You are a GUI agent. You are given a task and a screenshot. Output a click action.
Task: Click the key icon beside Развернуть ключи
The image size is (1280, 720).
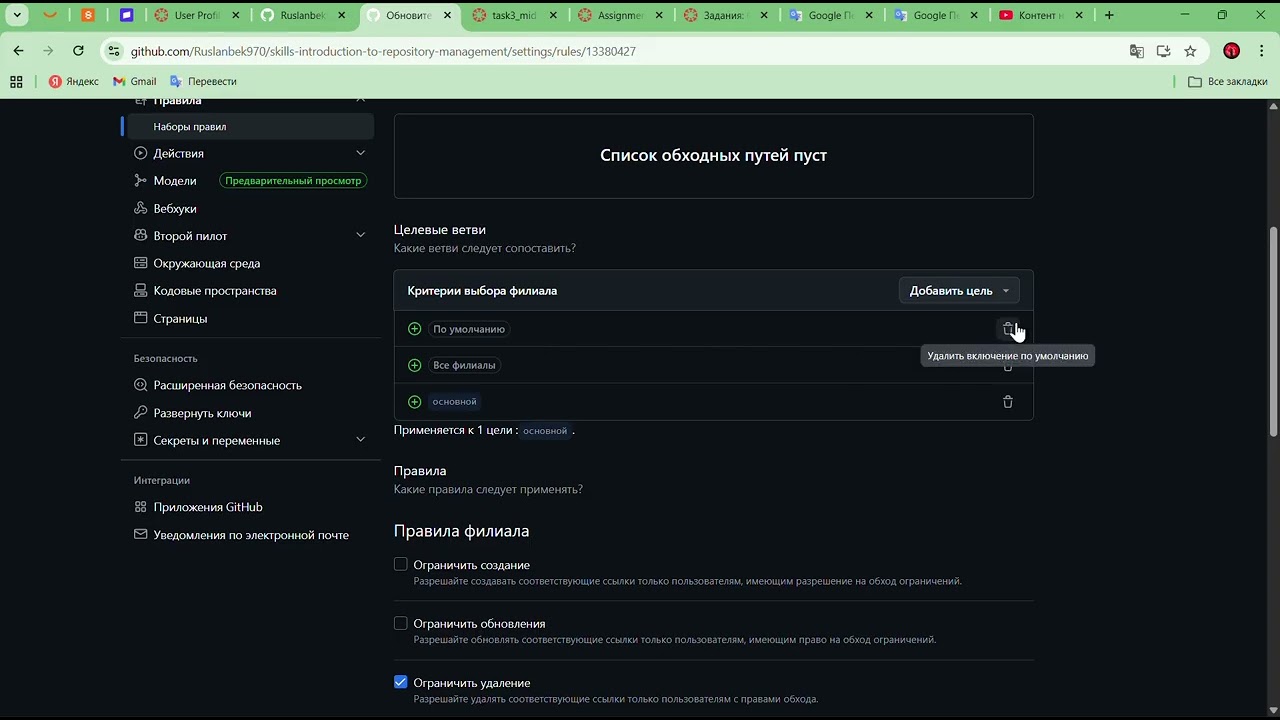[141, 413]
